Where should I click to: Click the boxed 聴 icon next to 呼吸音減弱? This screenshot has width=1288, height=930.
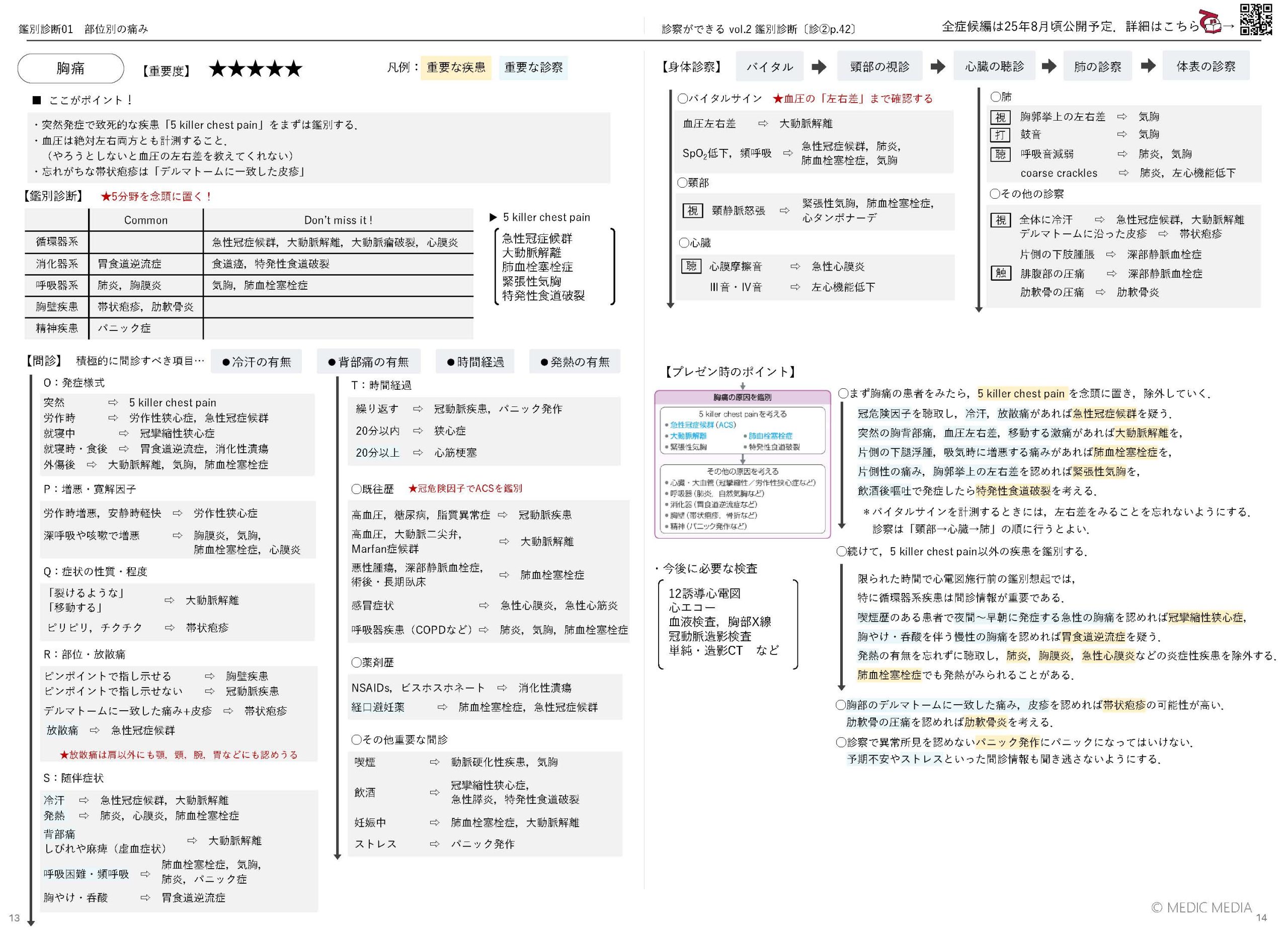pos(1000,154)
